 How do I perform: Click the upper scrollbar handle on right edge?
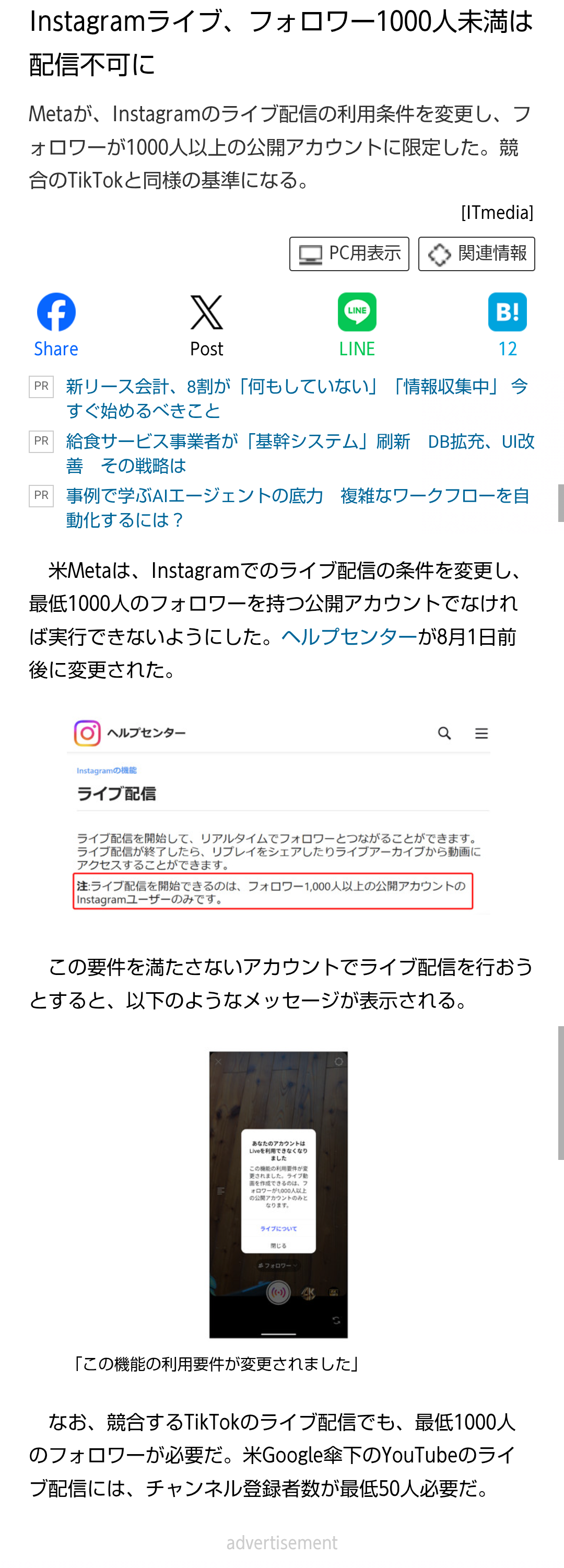560,503
